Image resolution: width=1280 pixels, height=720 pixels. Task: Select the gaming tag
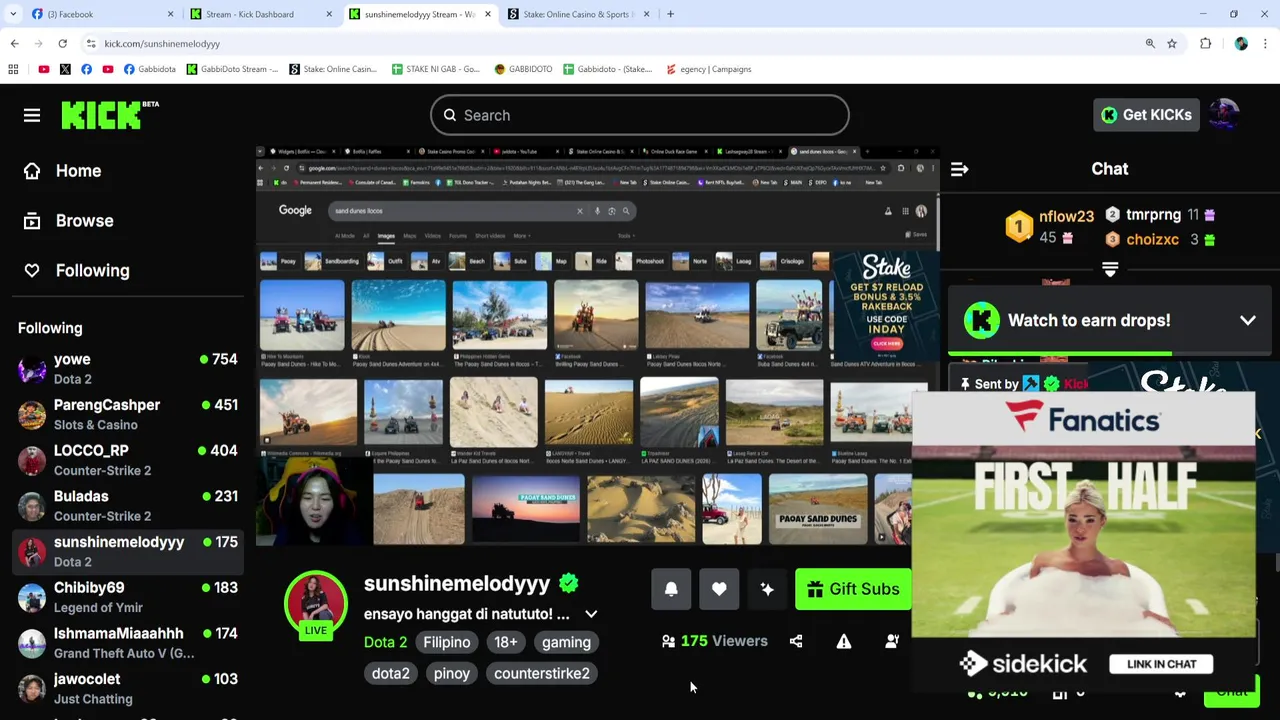(x=566, y=642)
